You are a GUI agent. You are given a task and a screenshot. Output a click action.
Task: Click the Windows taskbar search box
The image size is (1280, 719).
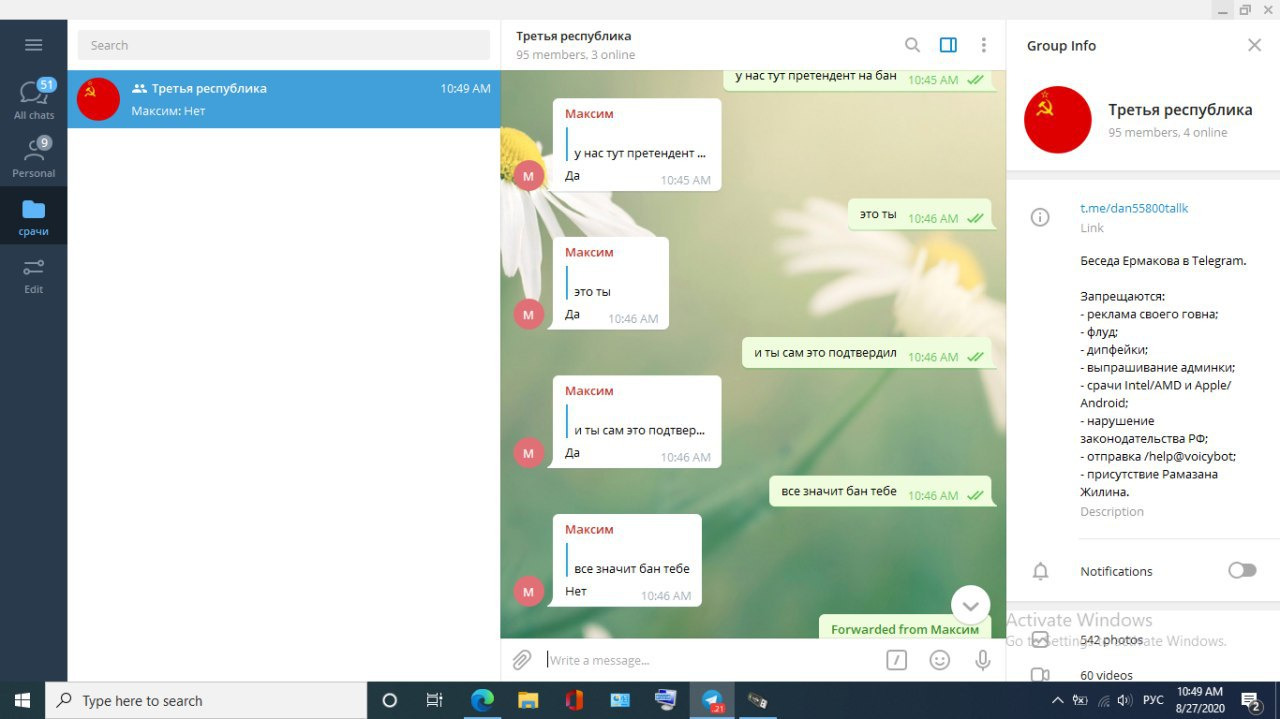(206, 701)
